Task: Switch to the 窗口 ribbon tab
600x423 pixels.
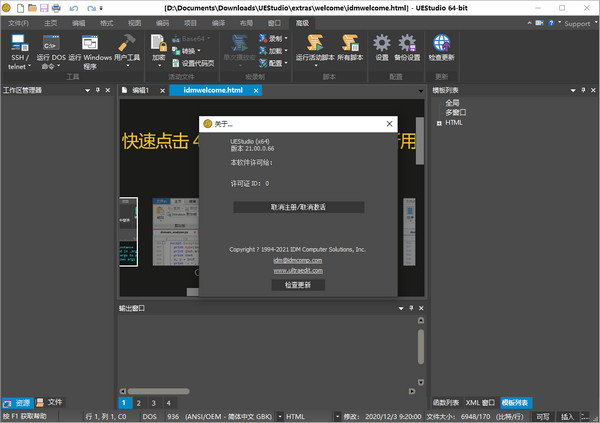Action: tap(274, 23)
